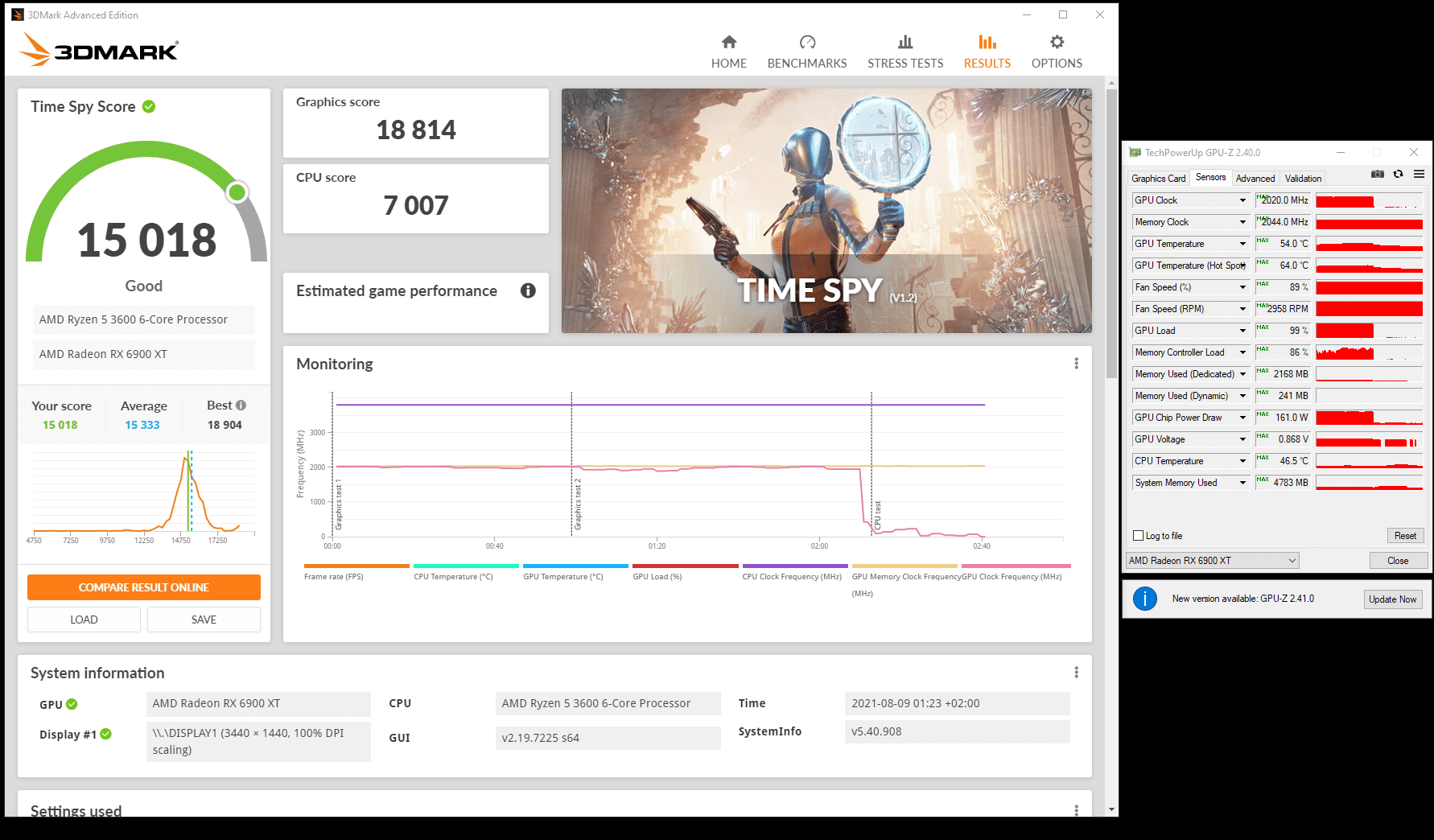Go to STRESS TESTS navigation label
The height and width of the screenshot is (840, 1434).
(x=905, y=64)
